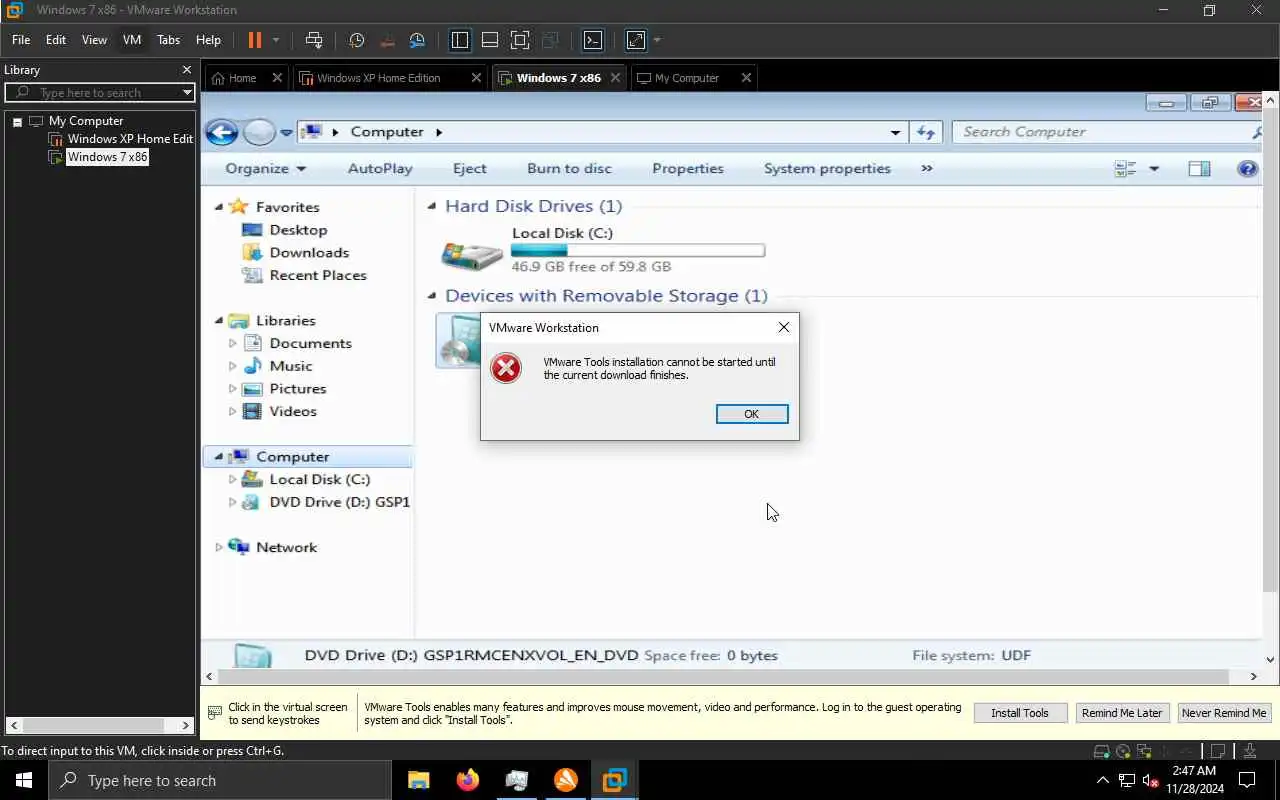The image size is (1280, 800).
Task: Click Eject in the Explorer toolbar
Action: click(470, 169)
